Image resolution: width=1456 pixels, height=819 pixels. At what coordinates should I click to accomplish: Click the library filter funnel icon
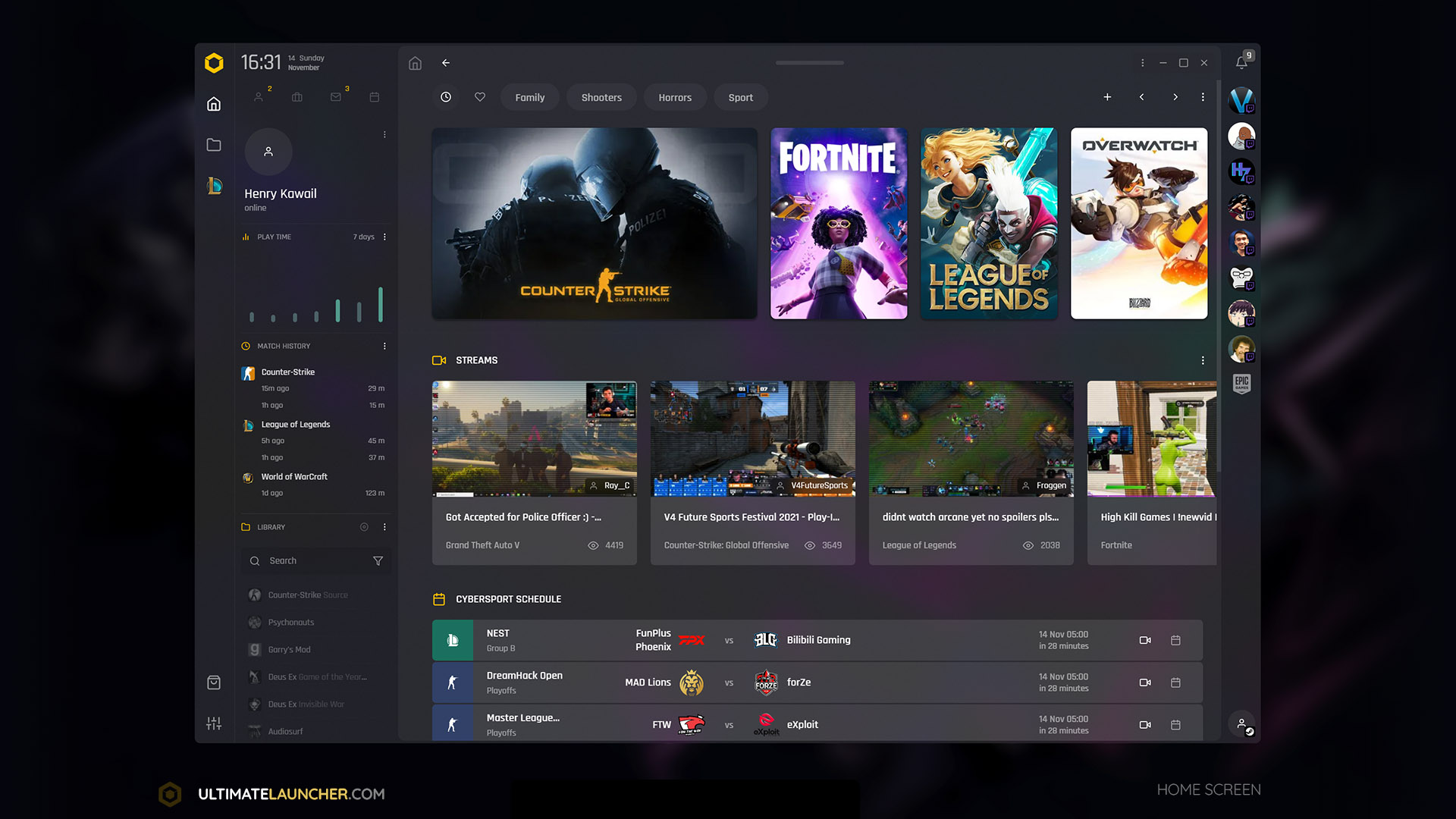pyautogui.click(x=378, y=561)
